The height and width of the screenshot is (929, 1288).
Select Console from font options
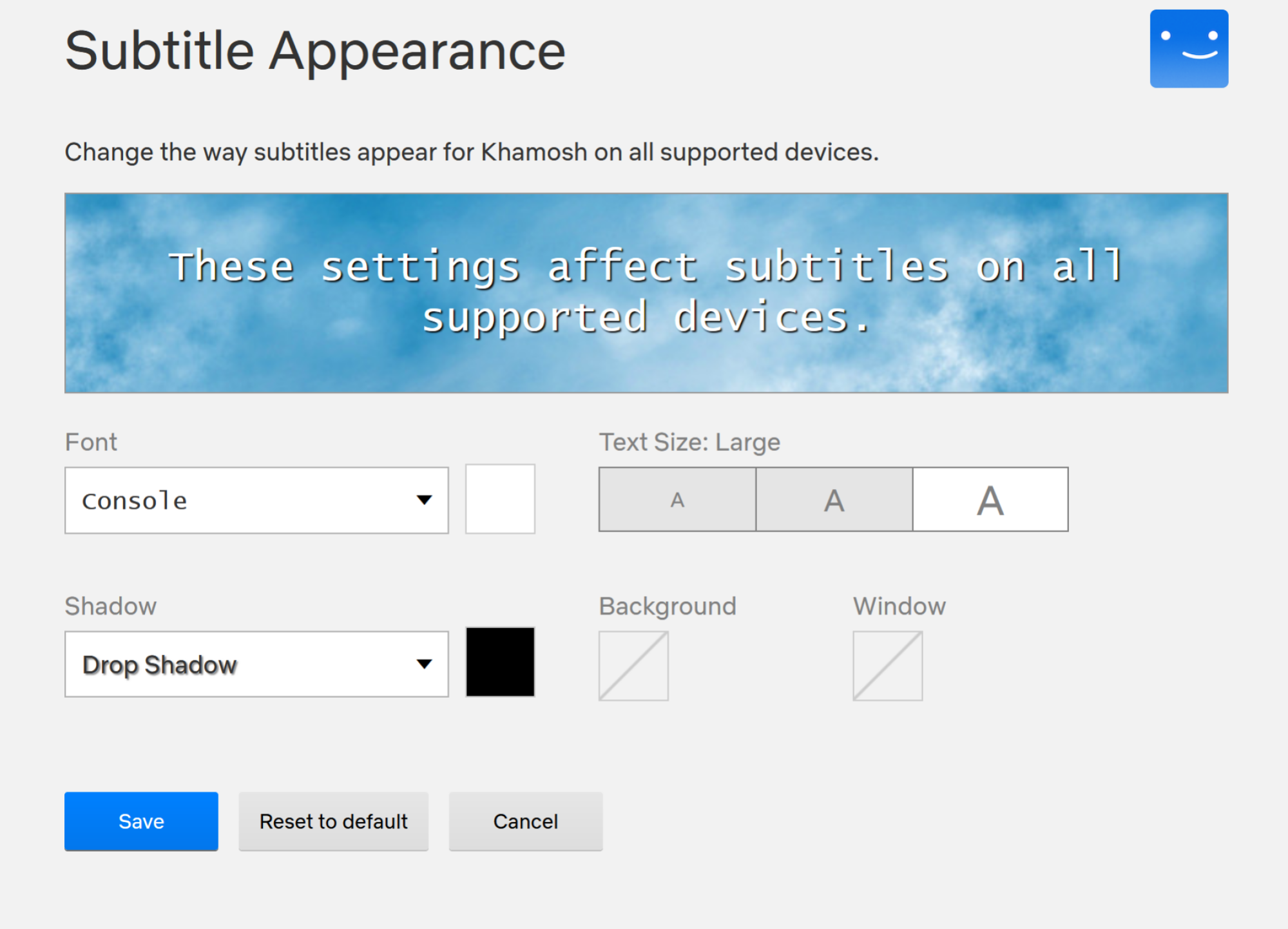258,498
